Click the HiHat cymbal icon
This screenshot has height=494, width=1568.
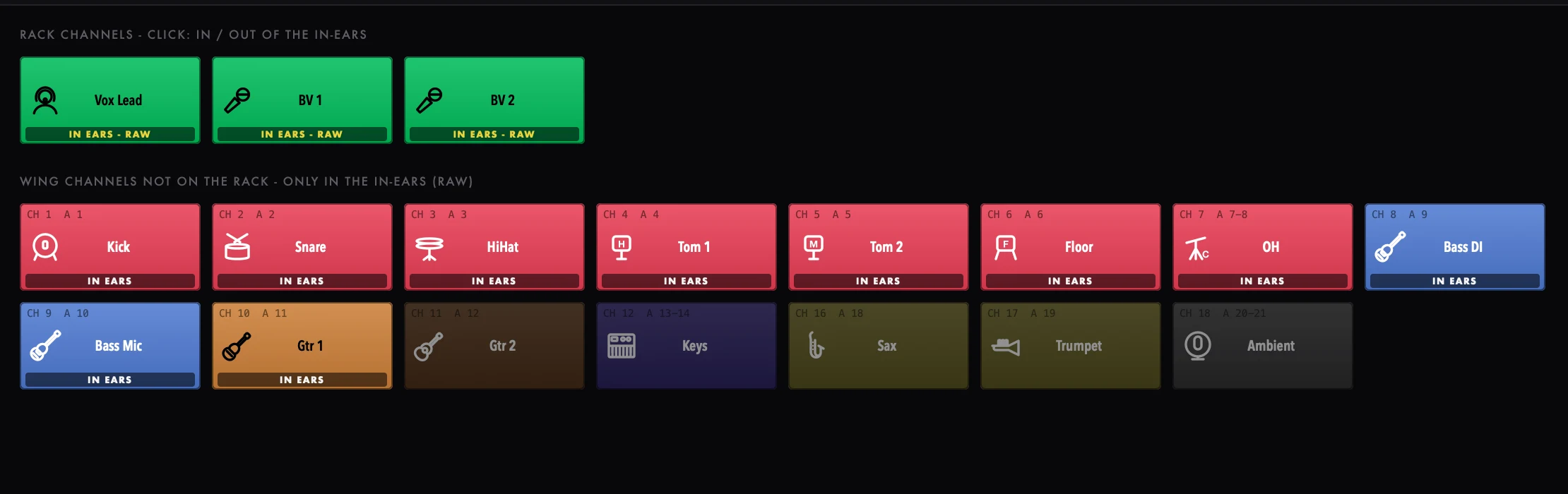[x=429, y=248]
